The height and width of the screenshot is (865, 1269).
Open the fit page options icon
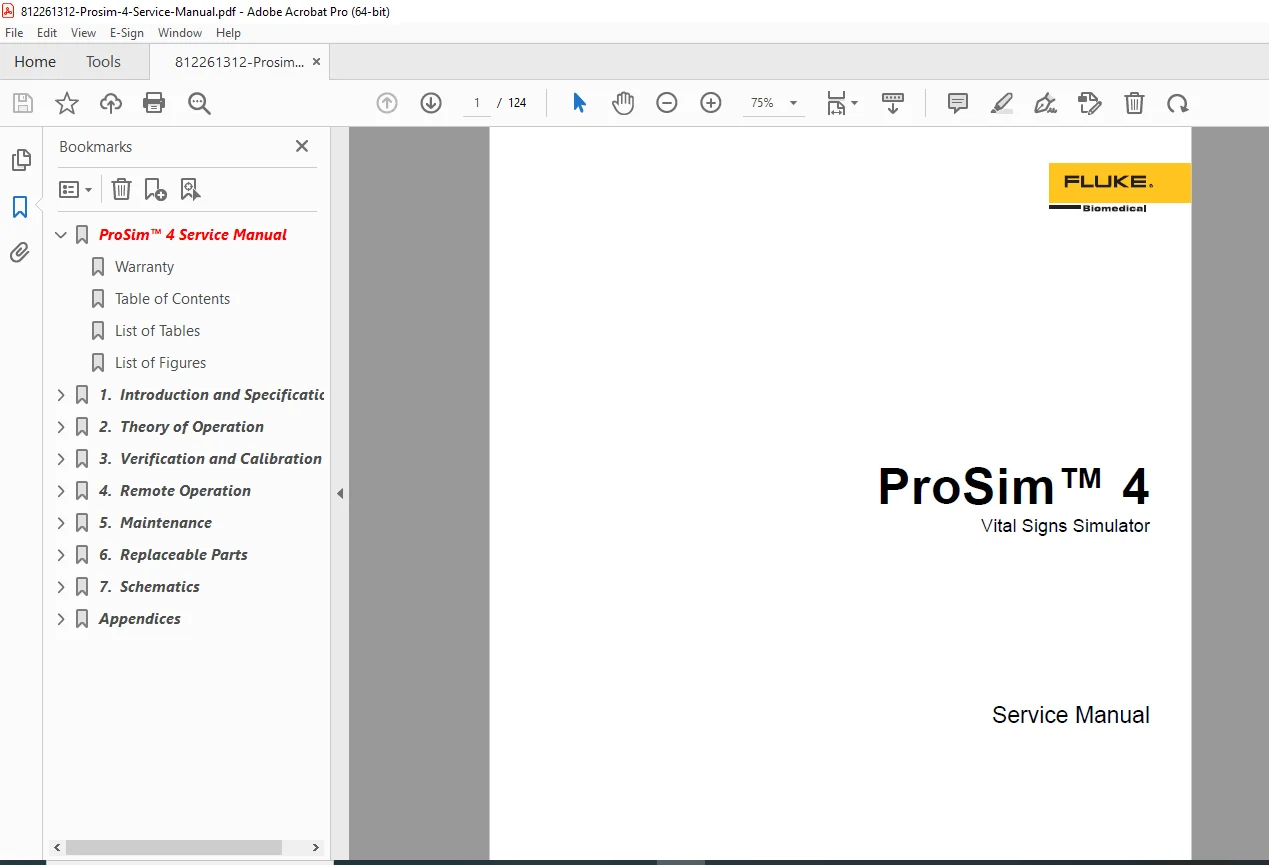[842, 103]
